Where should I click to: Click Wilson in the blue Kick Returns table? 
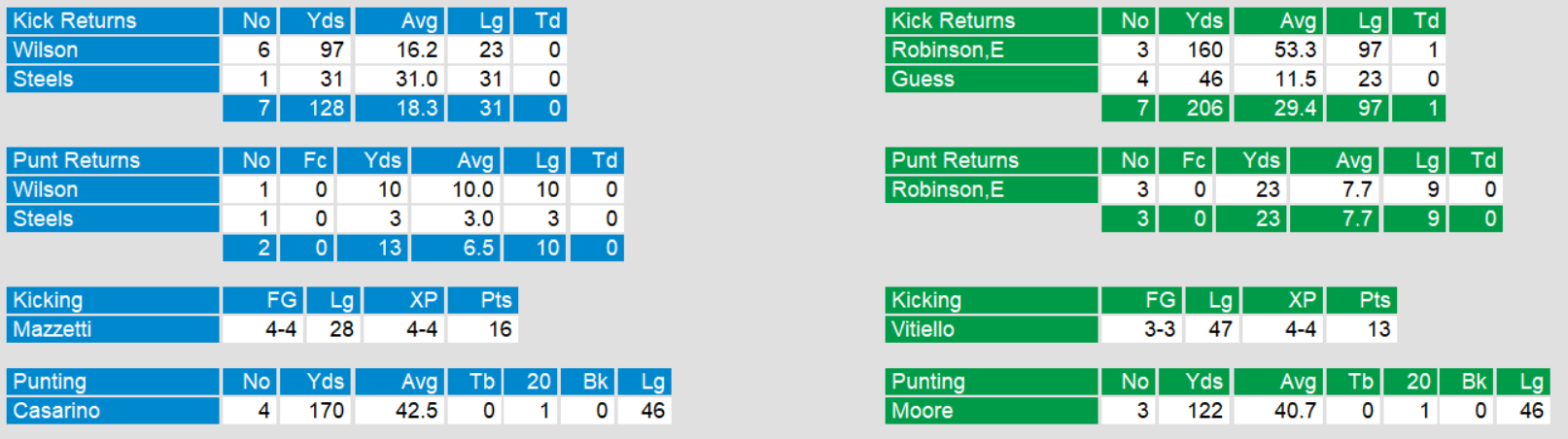coord(46,50)
